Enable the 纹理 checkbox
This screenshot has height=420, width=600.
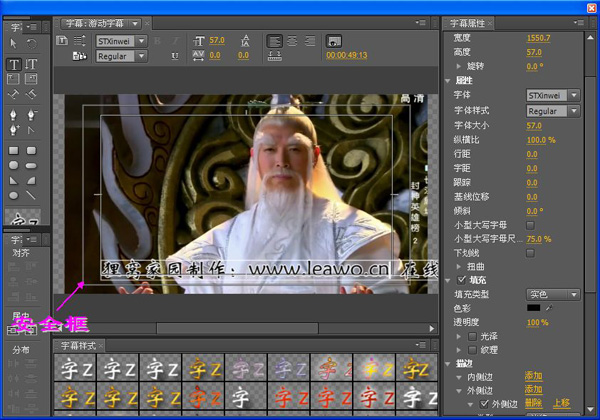click(473, 350)
